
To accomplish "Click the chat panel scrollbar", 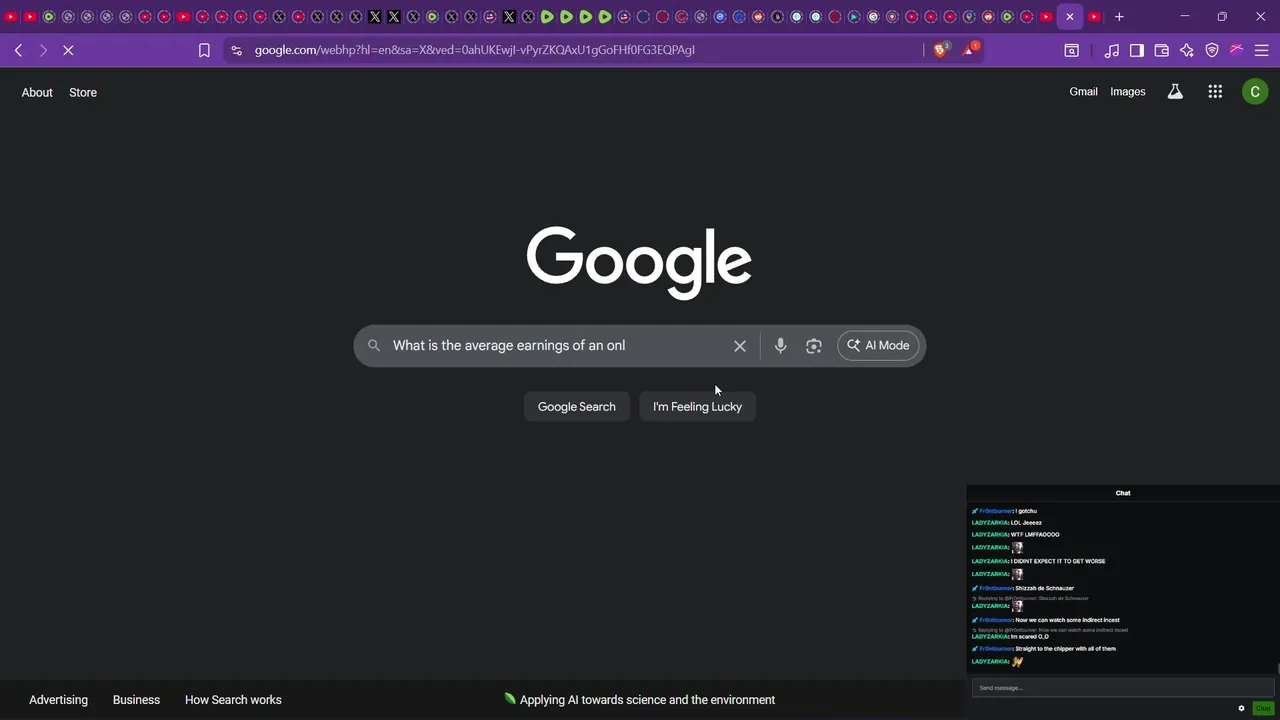I will tap(1277, 669).
